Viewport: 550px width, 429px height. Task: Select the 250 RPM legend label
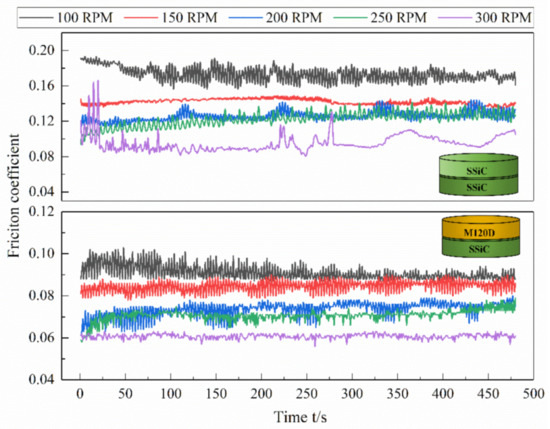pos(398,18)
